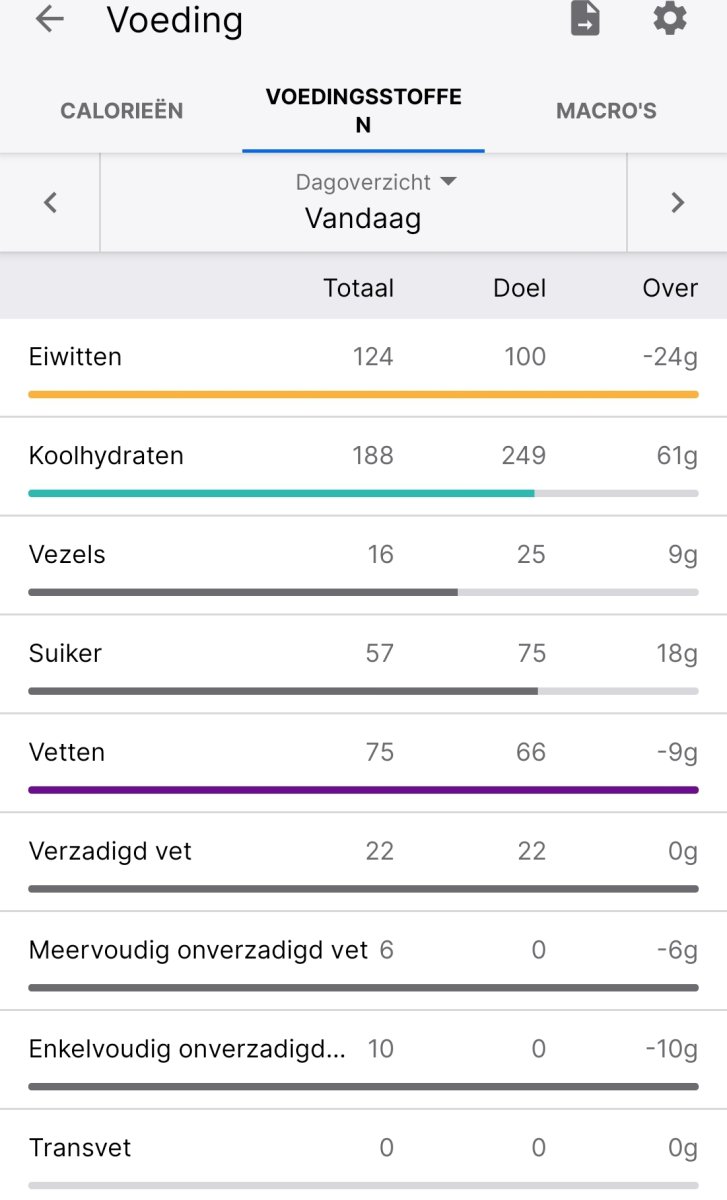Tap the Meervoudig onverzadigd vet row
This screenshot has height=1200, width=727.
coord(198,950)
